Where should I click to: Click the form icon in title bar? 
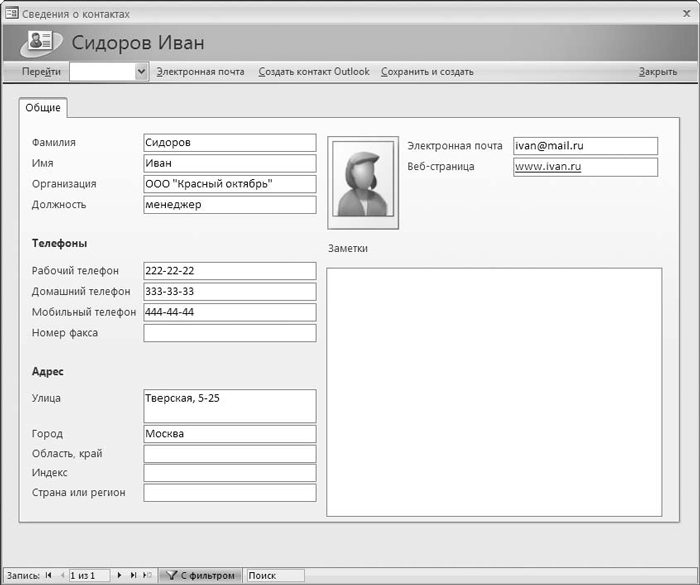click(11, 14)
